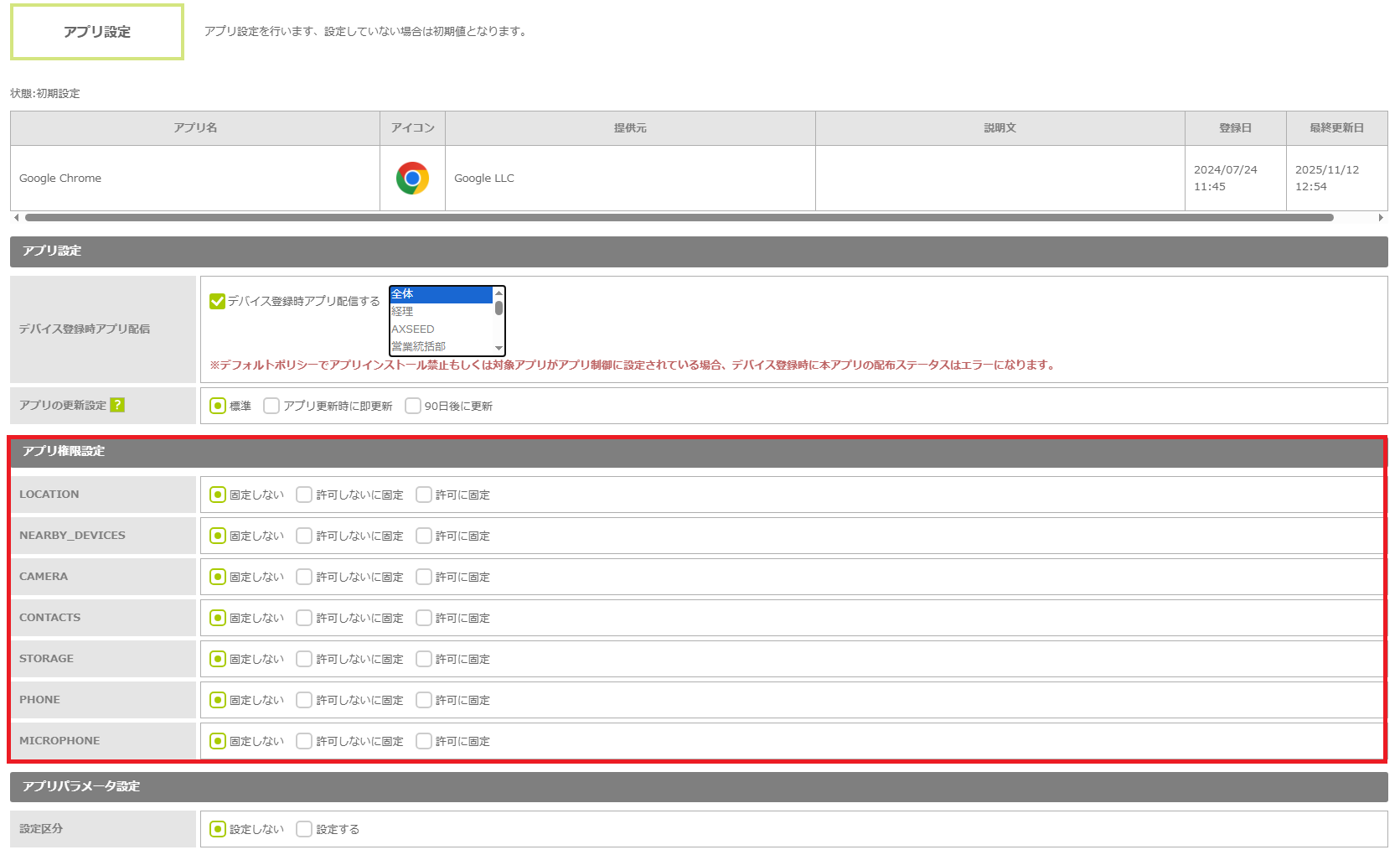The width and height of the screenshot is (1400, 855).
Task: Click the table scrollbar right arrow
Action: pos(1381,218)
